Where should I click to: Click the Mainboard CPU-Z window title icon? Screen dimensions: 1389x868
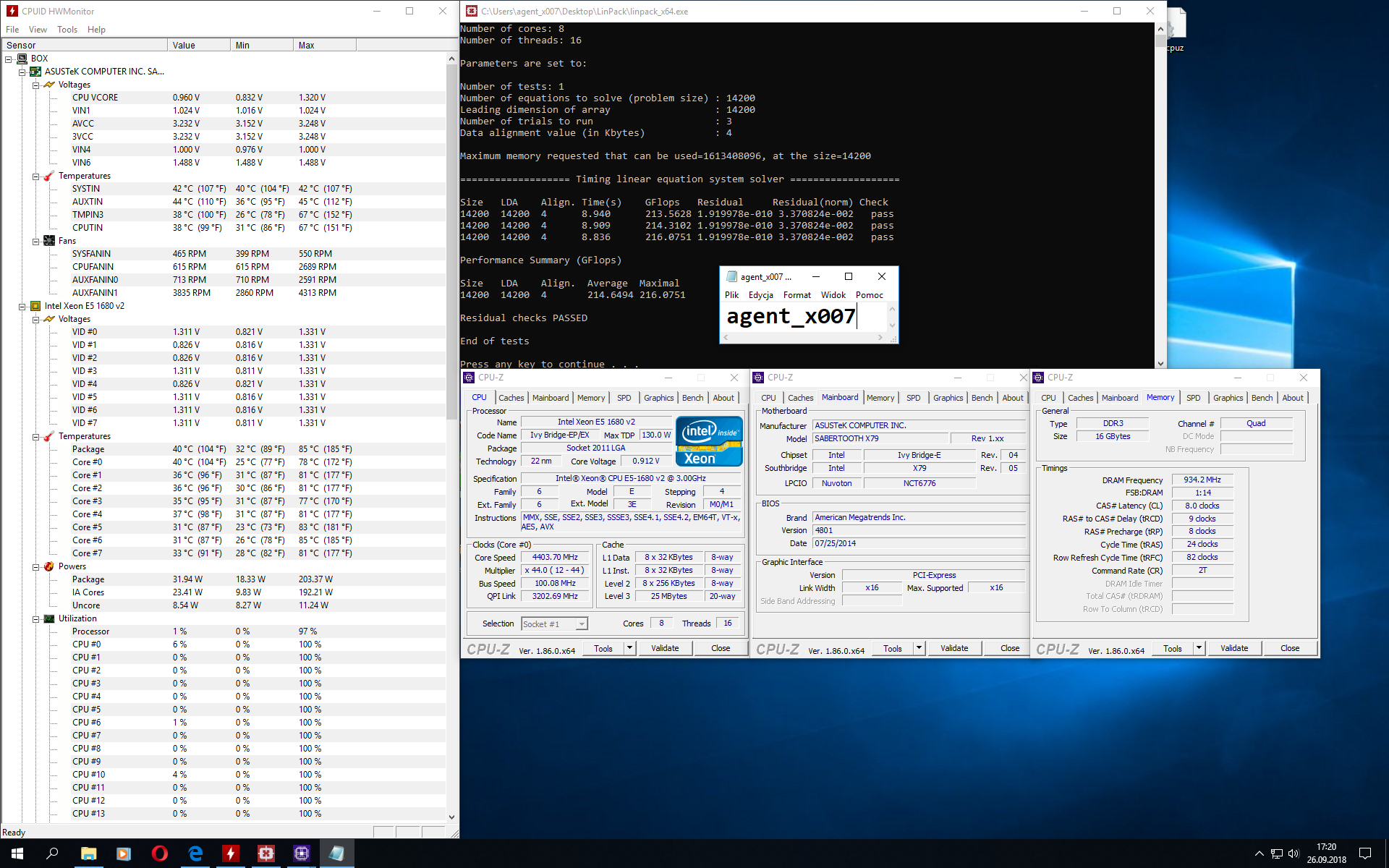point(758,378)
